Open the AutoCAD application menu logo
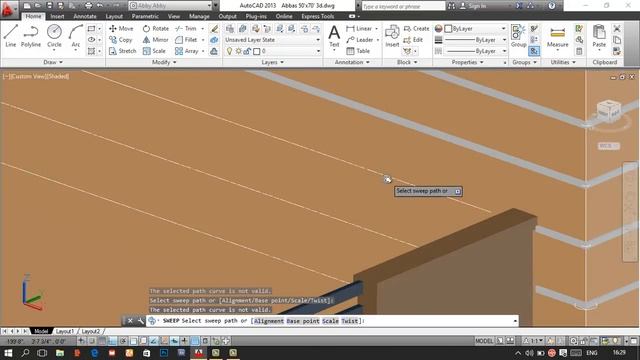Image resolution: width=640 pixels, height=360 pixels. [x=8, y=9]
